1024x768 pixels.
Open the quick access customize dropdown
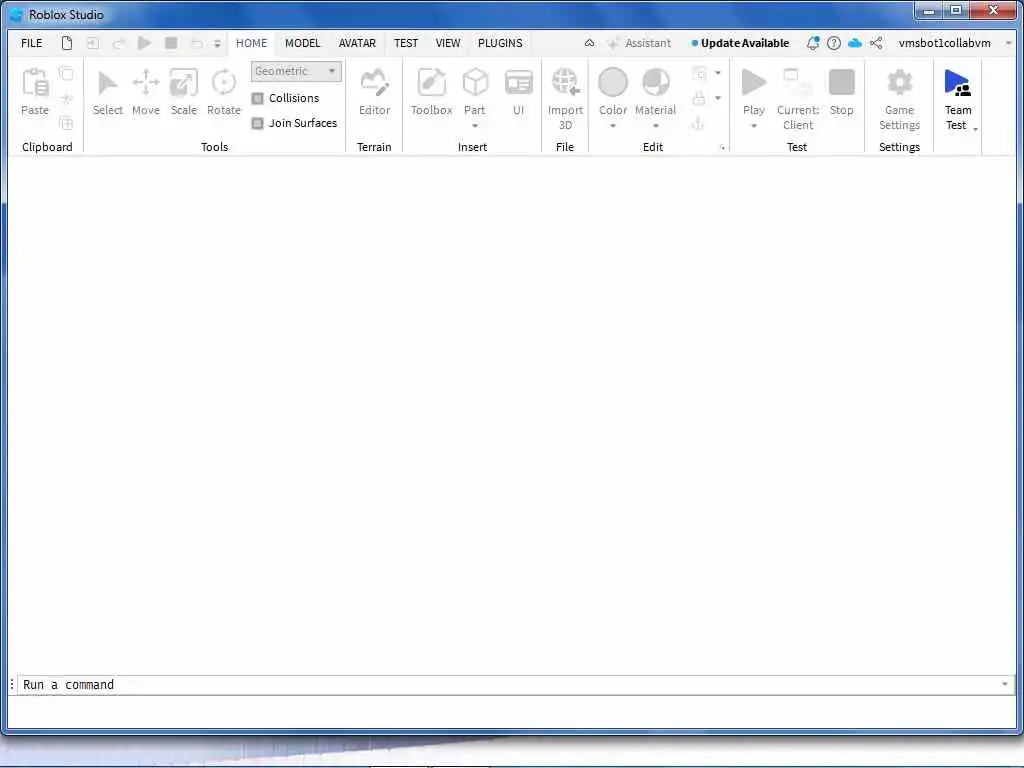tap(217, 44)
